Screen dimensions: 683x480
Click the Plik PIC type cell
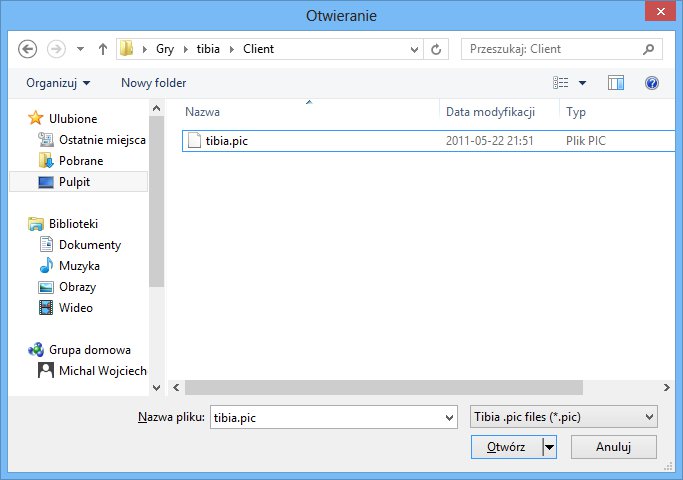pyautogui.click(x=585, y=141)
